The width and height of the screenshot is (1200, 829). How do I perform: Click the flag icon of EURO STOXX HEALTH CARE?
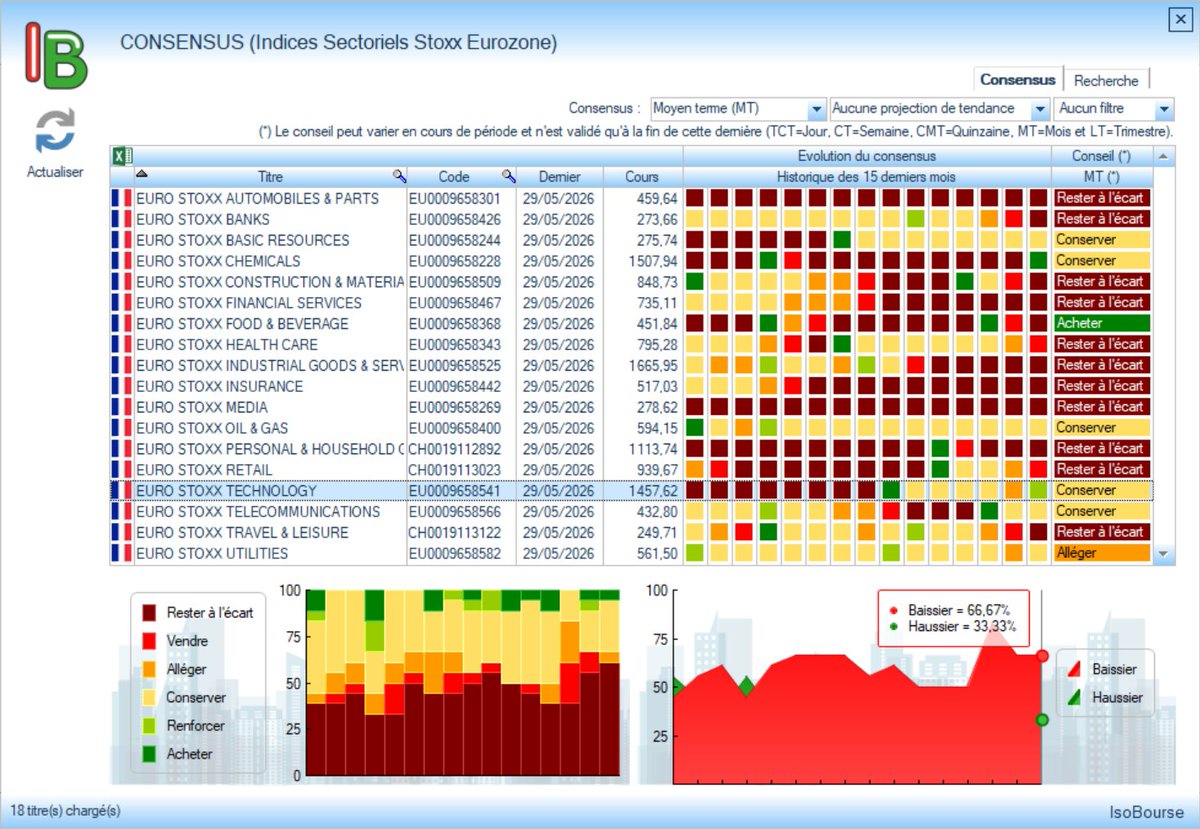(x=122, y=344)
